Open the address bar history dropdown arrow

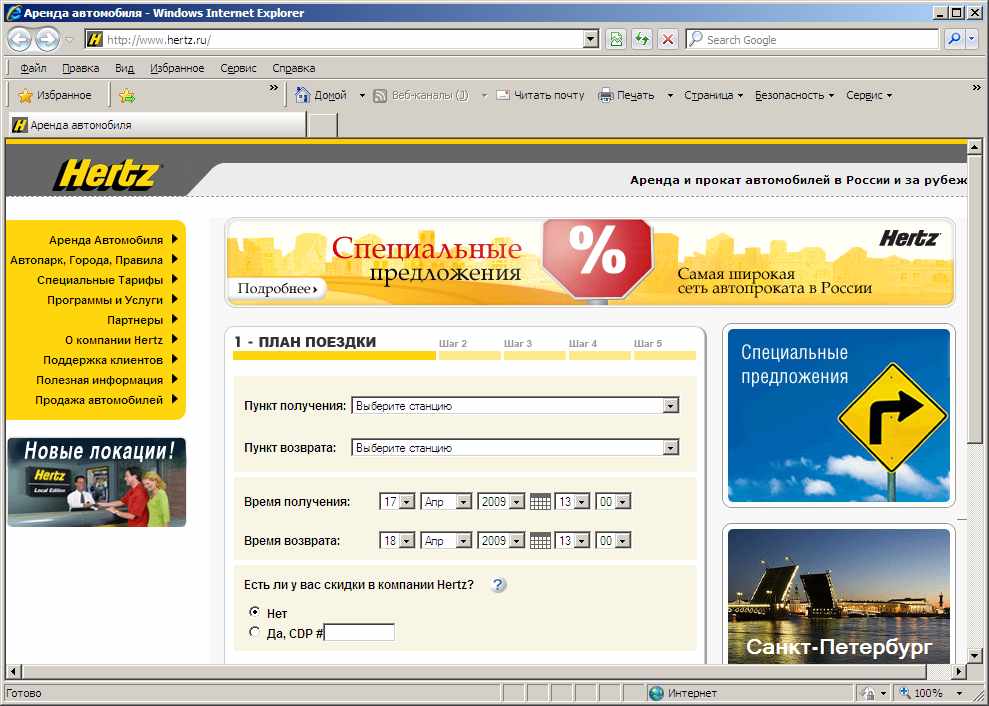pos(590,39)
